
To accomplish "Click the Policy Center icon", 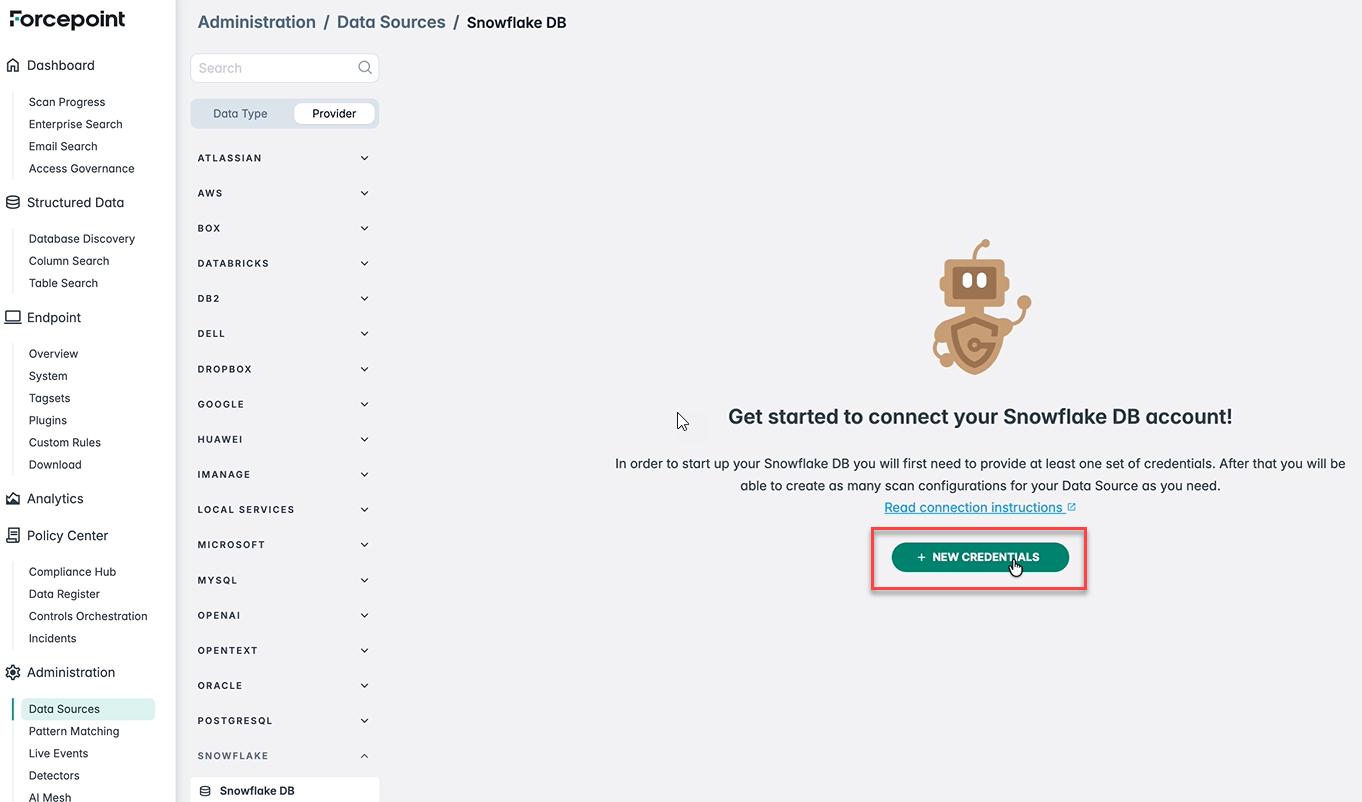I will pyautogui.click(x=13, y=536).
